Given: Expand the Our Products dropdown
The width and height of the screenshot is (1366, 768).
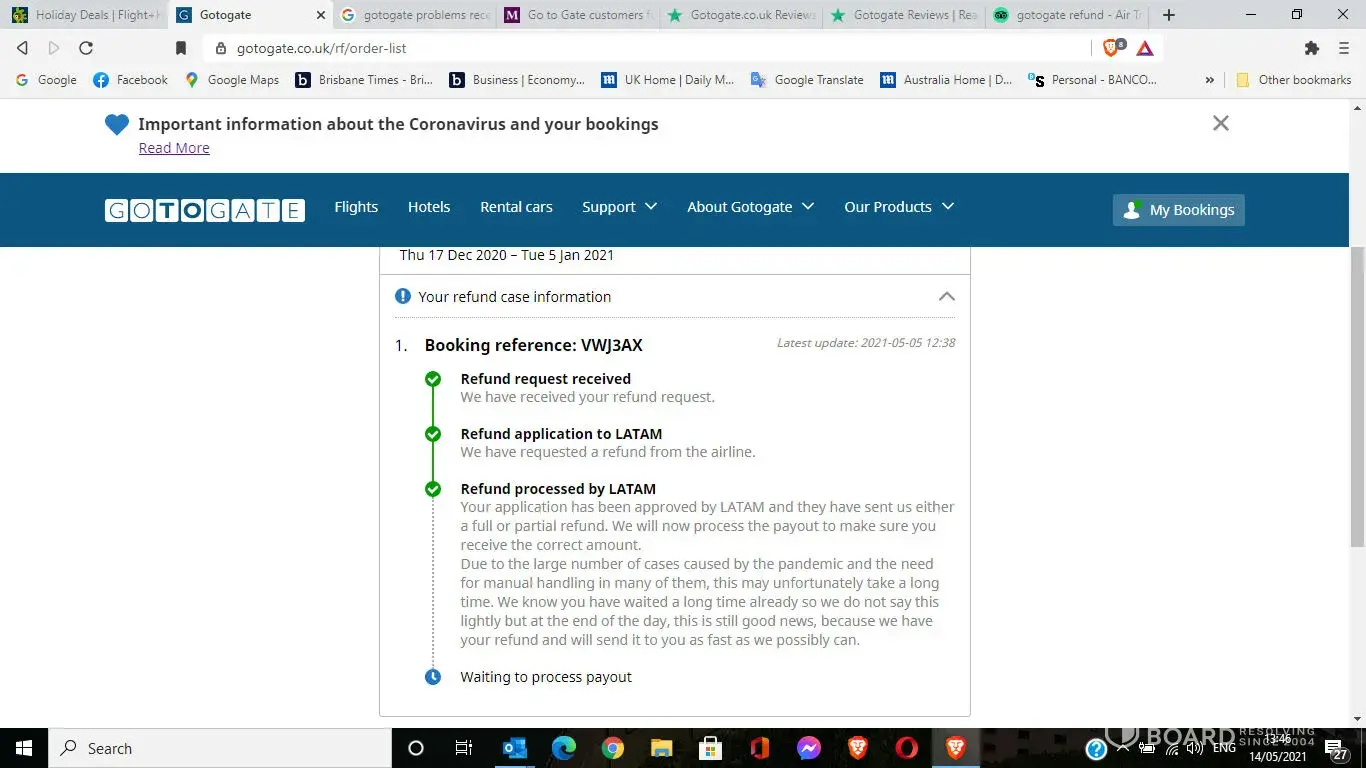Looking at the screenshot, I should (899, 207).
